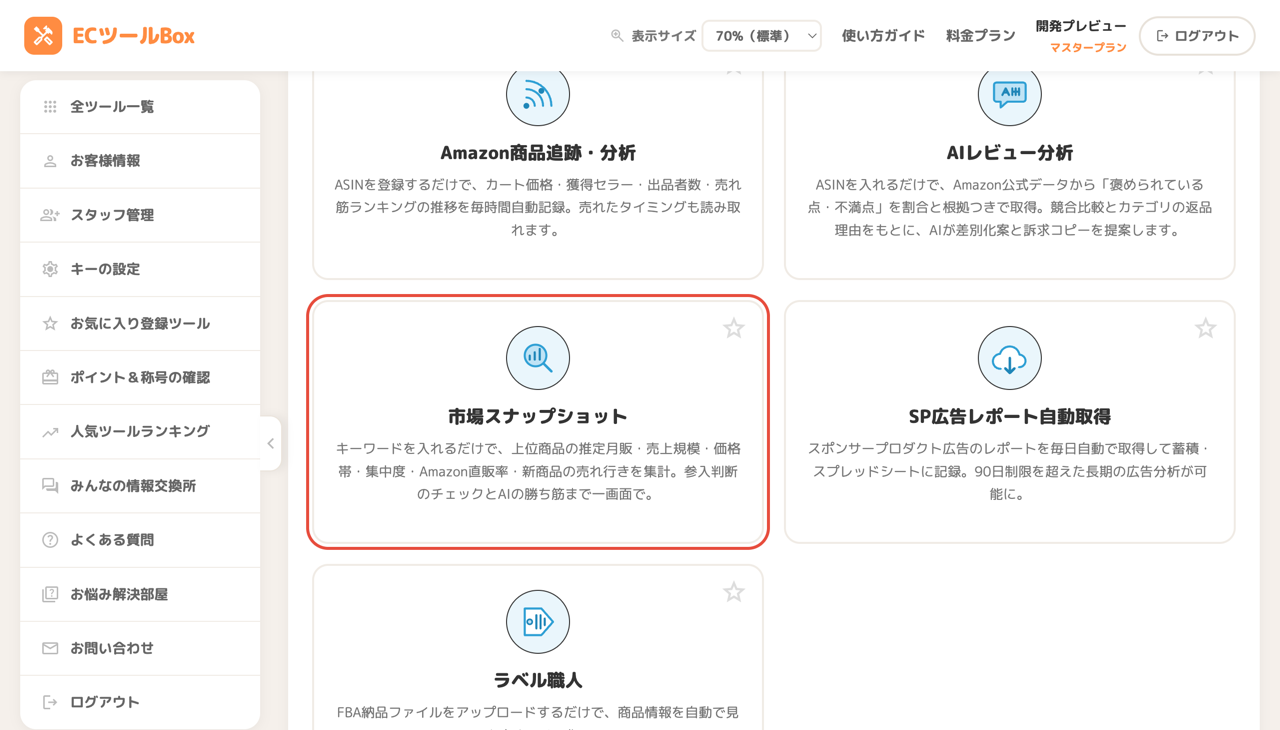The height and width of the screenshot is (730, 1280).
Task: Open 全ツール一覧 in the sidebar
Action: pyautogui.click(x=140, y=107)
